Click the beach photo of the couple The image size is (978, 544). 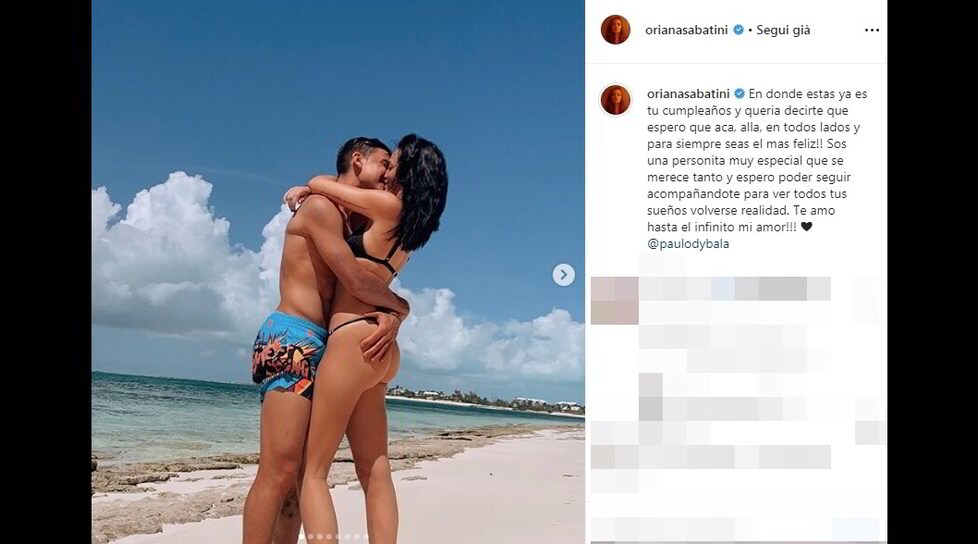click(338, 272)
